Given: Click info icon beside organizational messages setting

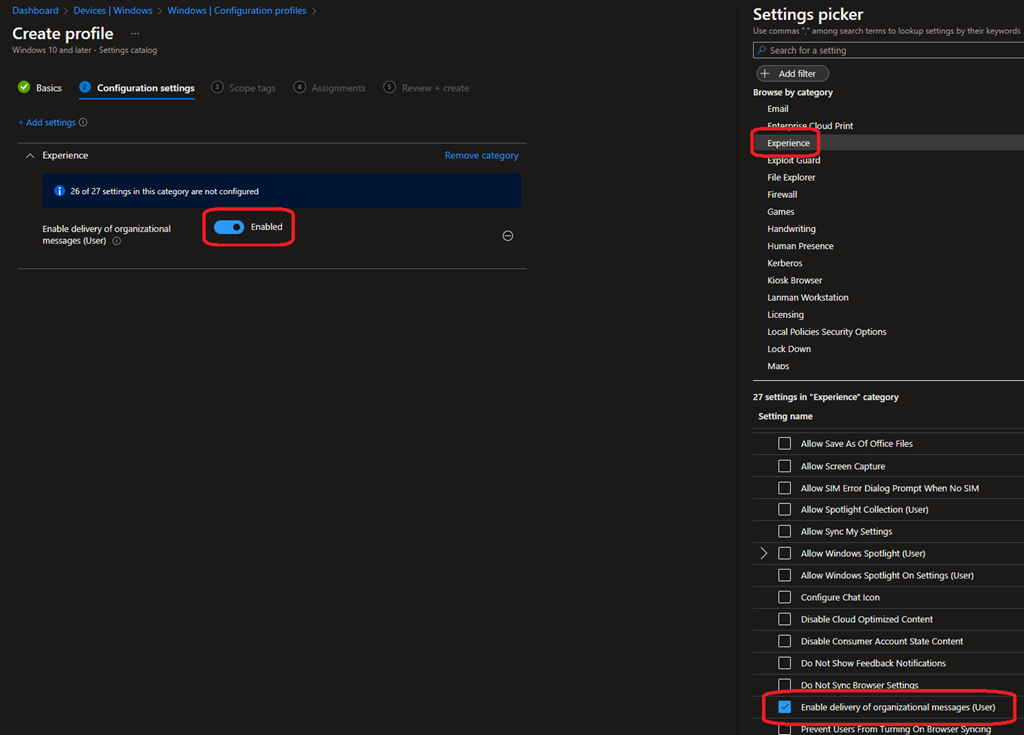Looking at the screenshot, I should pos(117,241).
